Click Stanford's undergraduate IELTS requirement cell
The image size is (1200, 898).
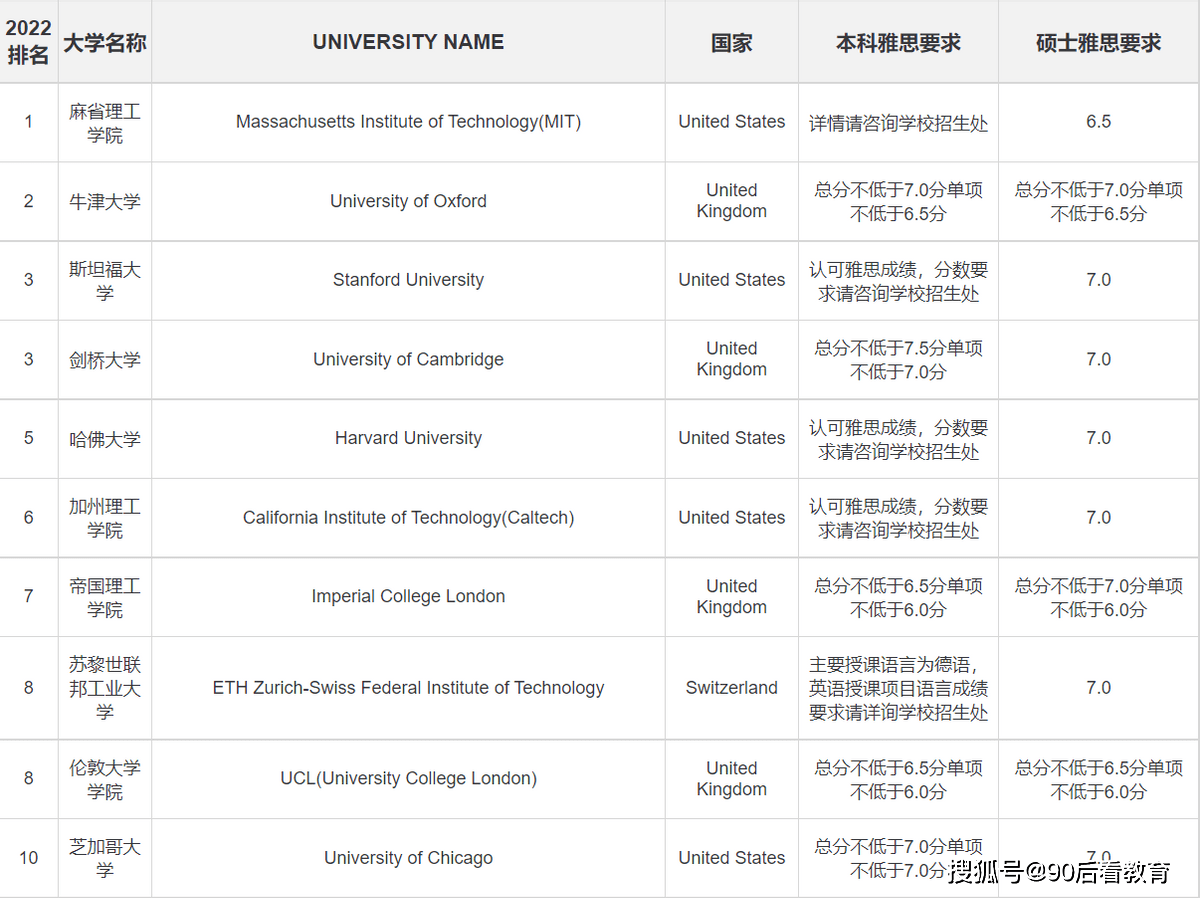pyautogui.click(x=898, y=281)
